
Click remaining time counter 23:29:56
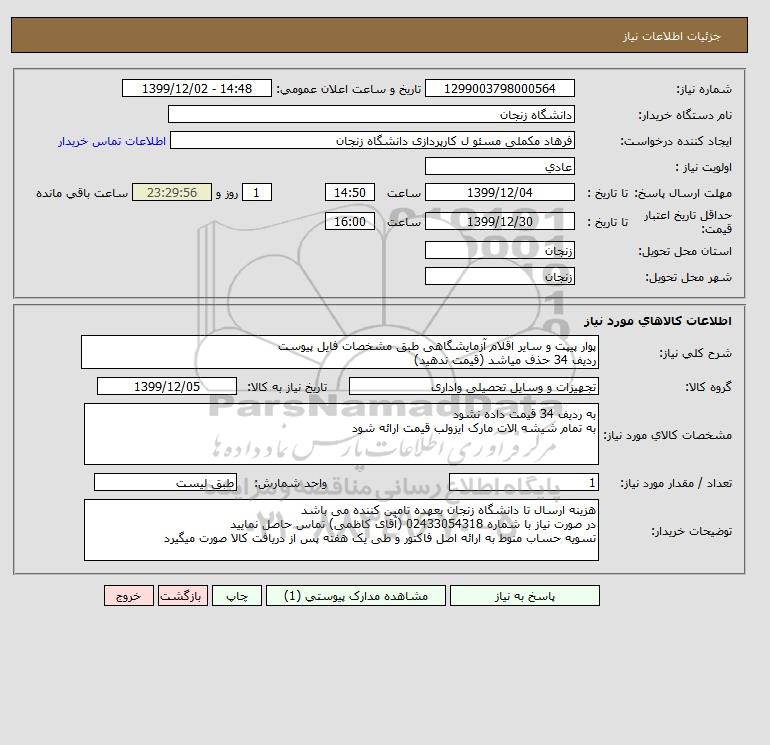pos(172,193)
